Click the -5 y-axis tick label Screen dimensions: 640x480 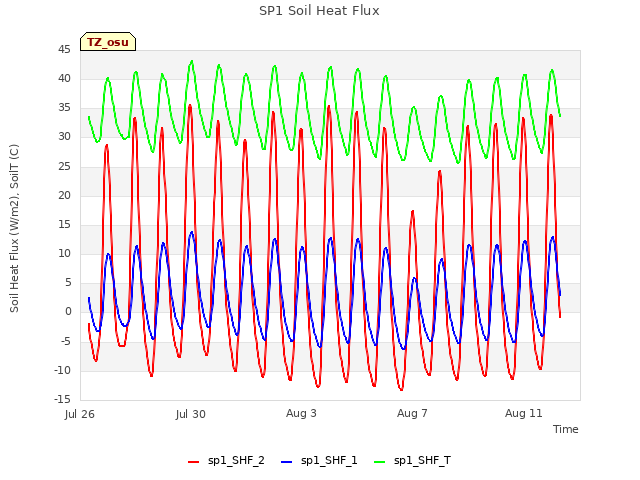[66, 341]
